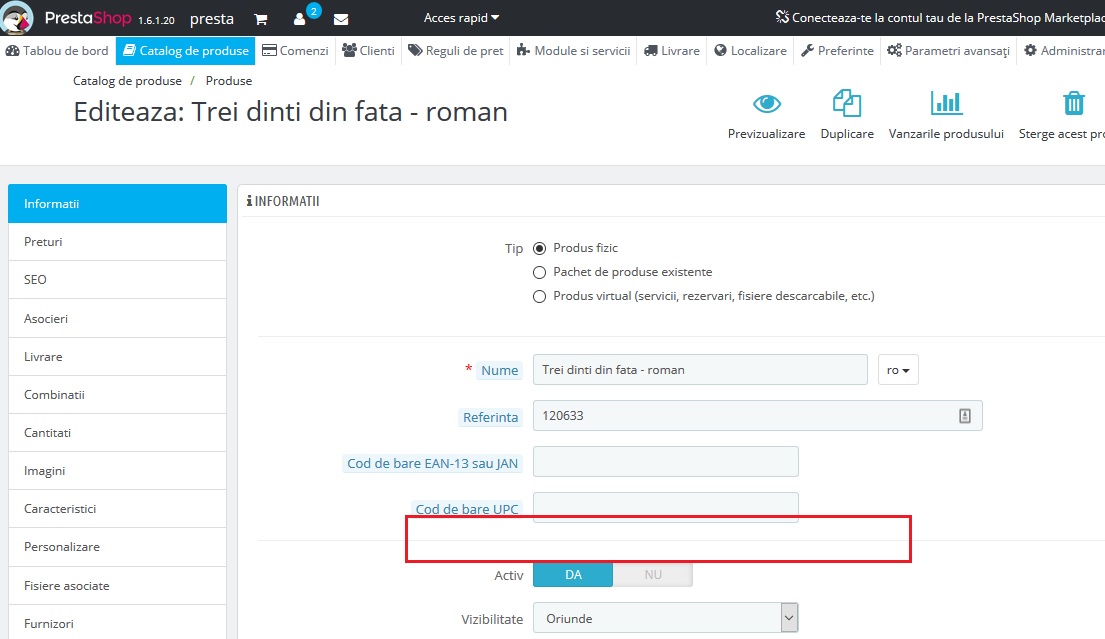This screenshot has height=639, width=1105.
Task: Open the ro language dropdown
Action: pos(898,370)
